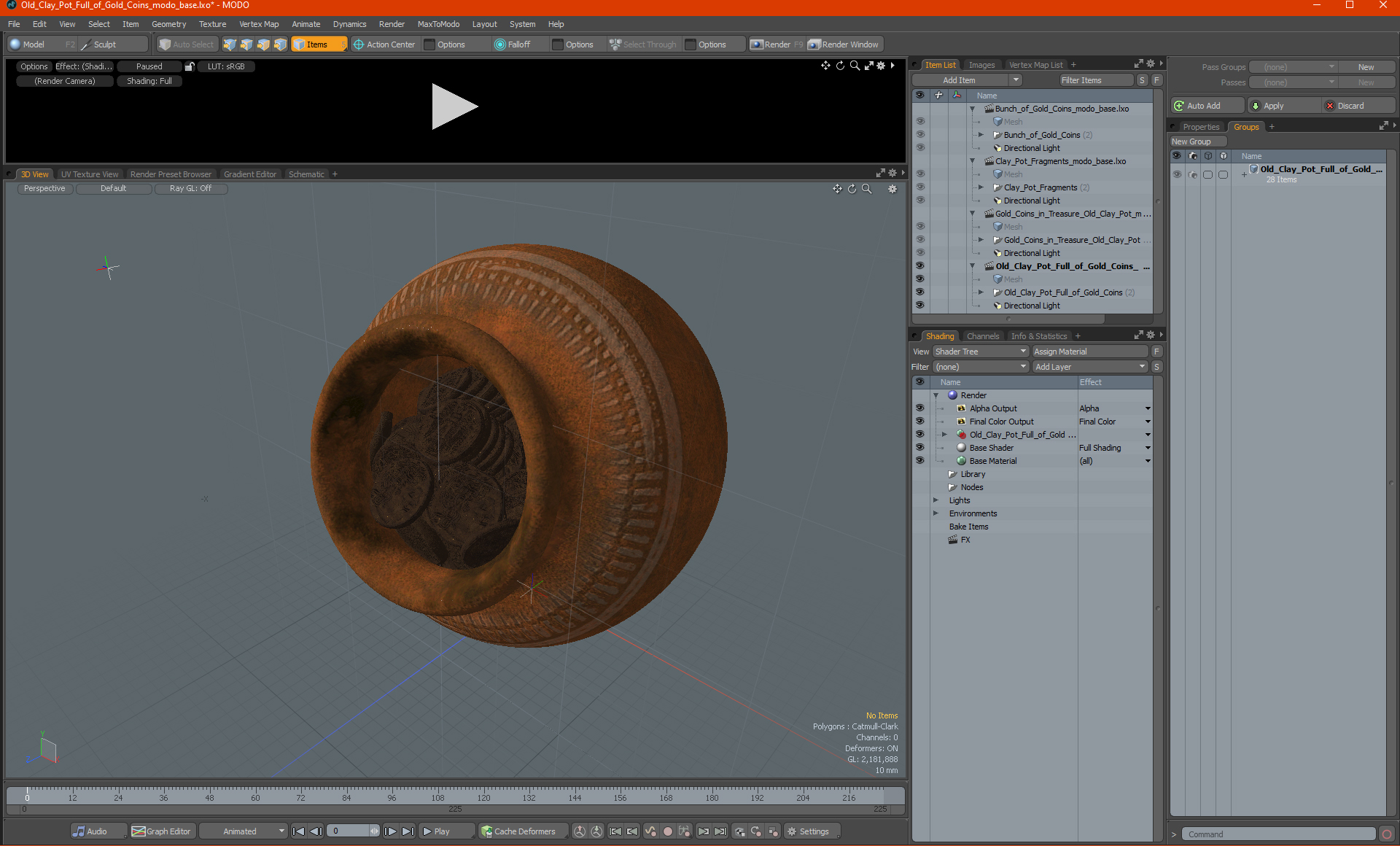Step to next frame
Screen dimensions: 1400x846
point(390,831)
